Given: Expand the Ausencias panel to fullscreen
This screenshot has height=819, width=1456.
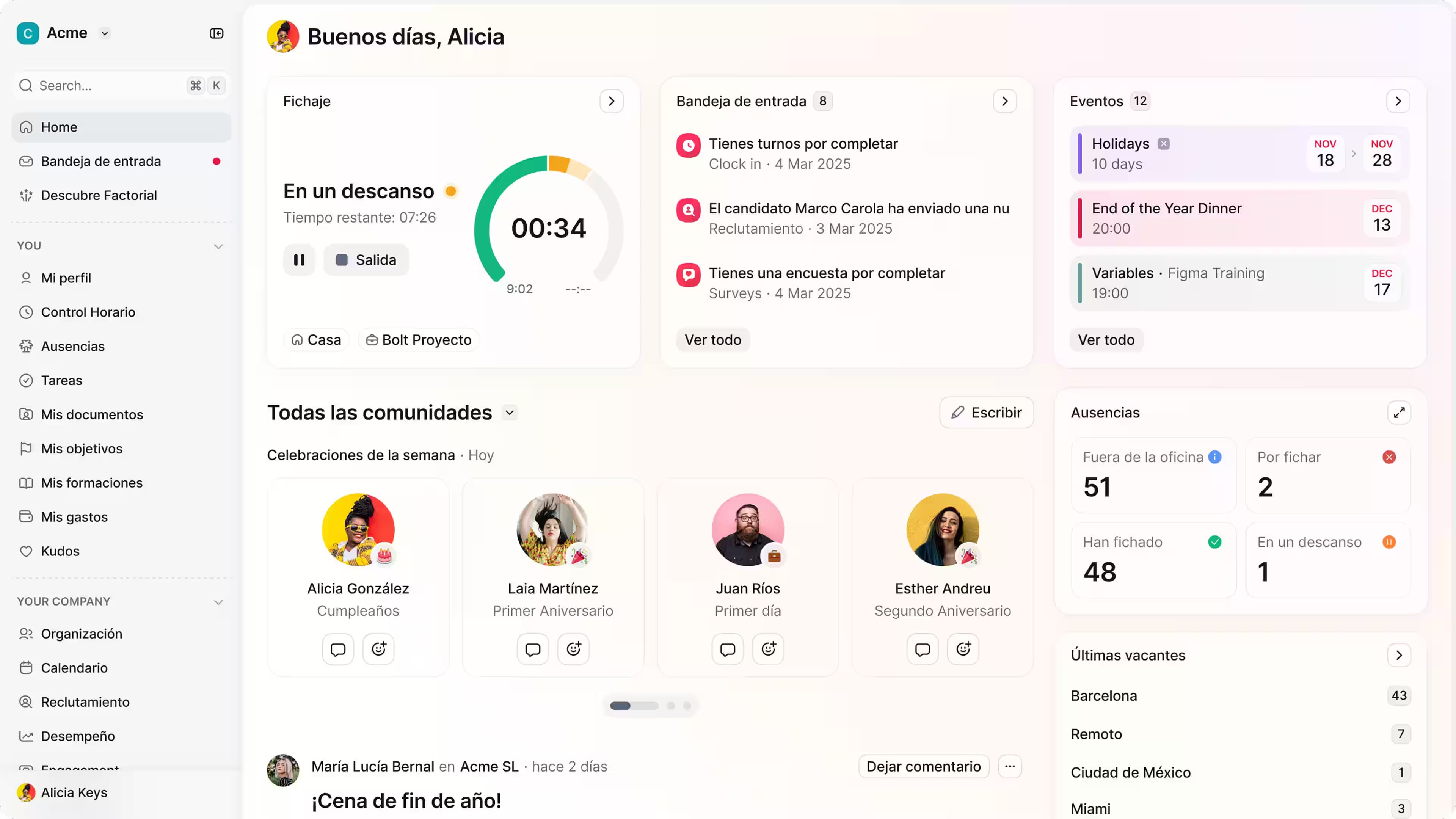Looking at the screenshot, I should pos(1400,413).
